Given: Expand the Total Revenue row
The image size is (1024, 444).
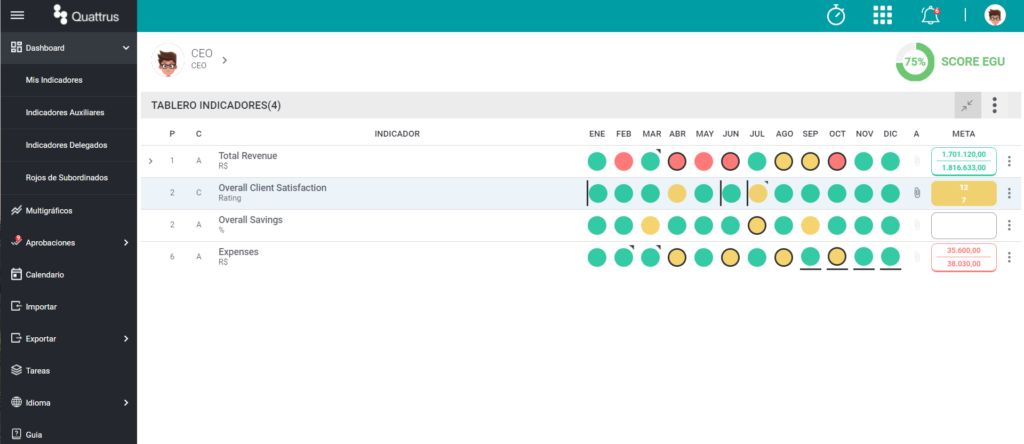Looking at the screenshot, I should [x=151, y=161].
